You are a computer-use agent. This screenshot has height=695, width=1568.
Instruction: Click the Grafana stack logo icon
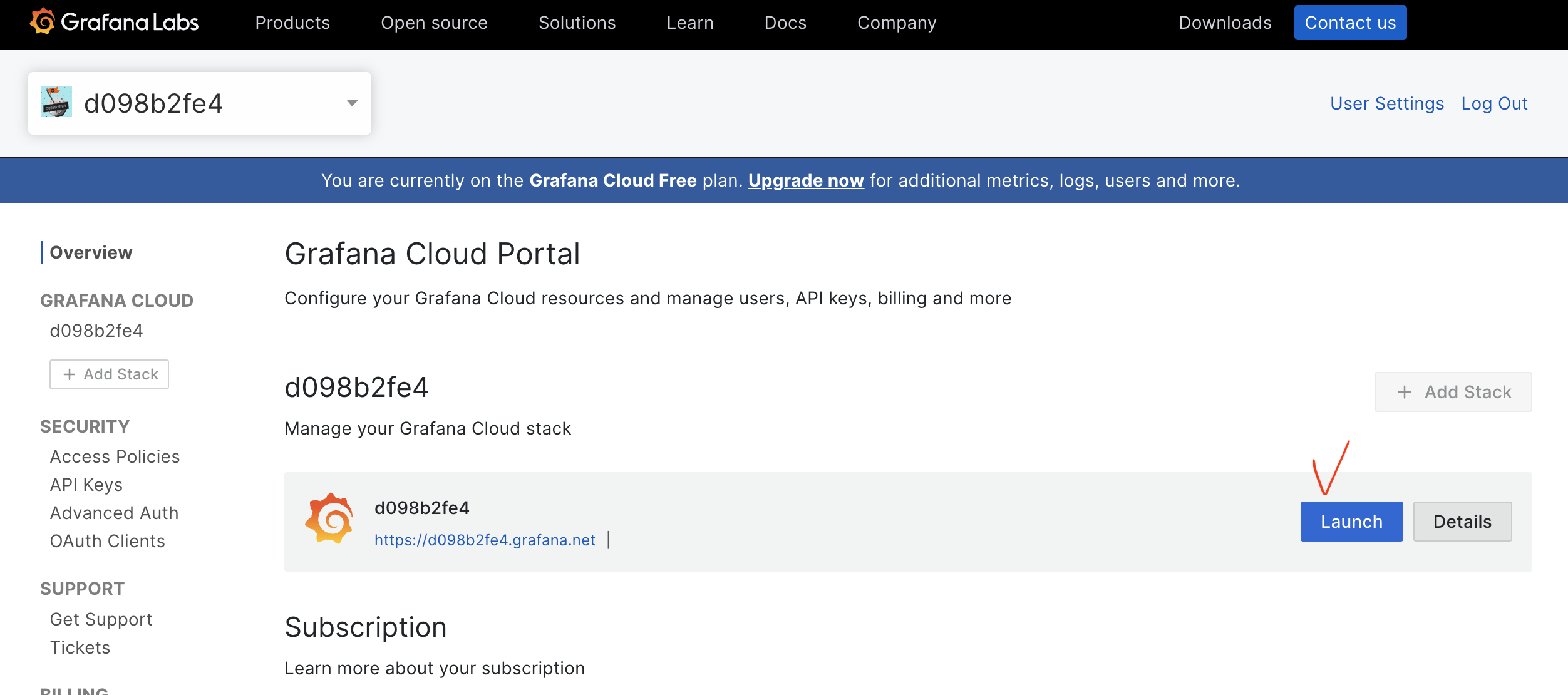[x=329, y=518]
